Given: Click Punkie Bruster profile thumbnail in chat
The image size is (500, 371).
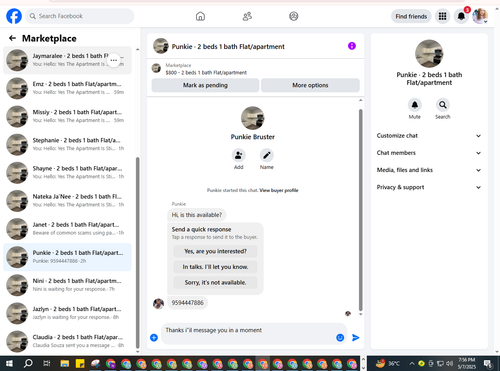Looking at the screenshot, I should click(253, 118).
